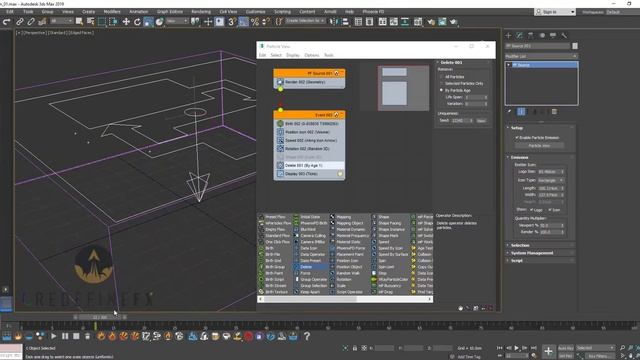Open Tools menu in Particle View
The image size is (640, 360).
[329, 55]
